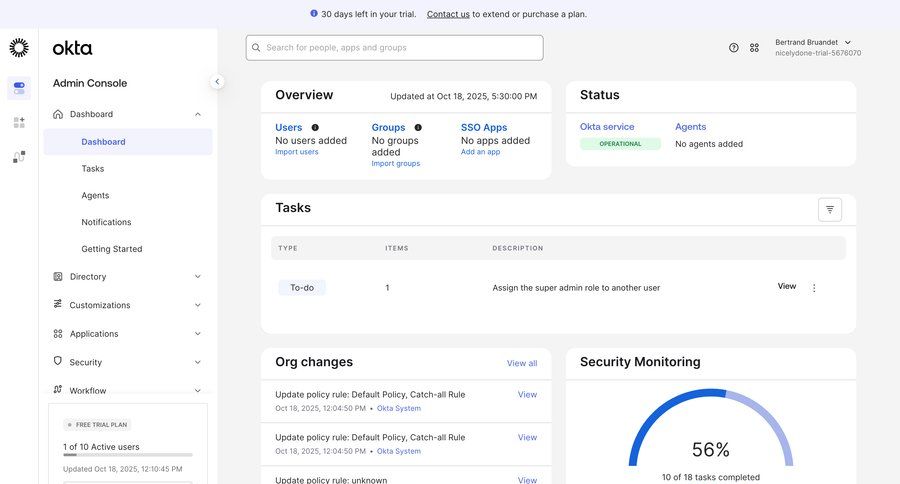
Task: Click the Users heading link
Action: [289, 127]
